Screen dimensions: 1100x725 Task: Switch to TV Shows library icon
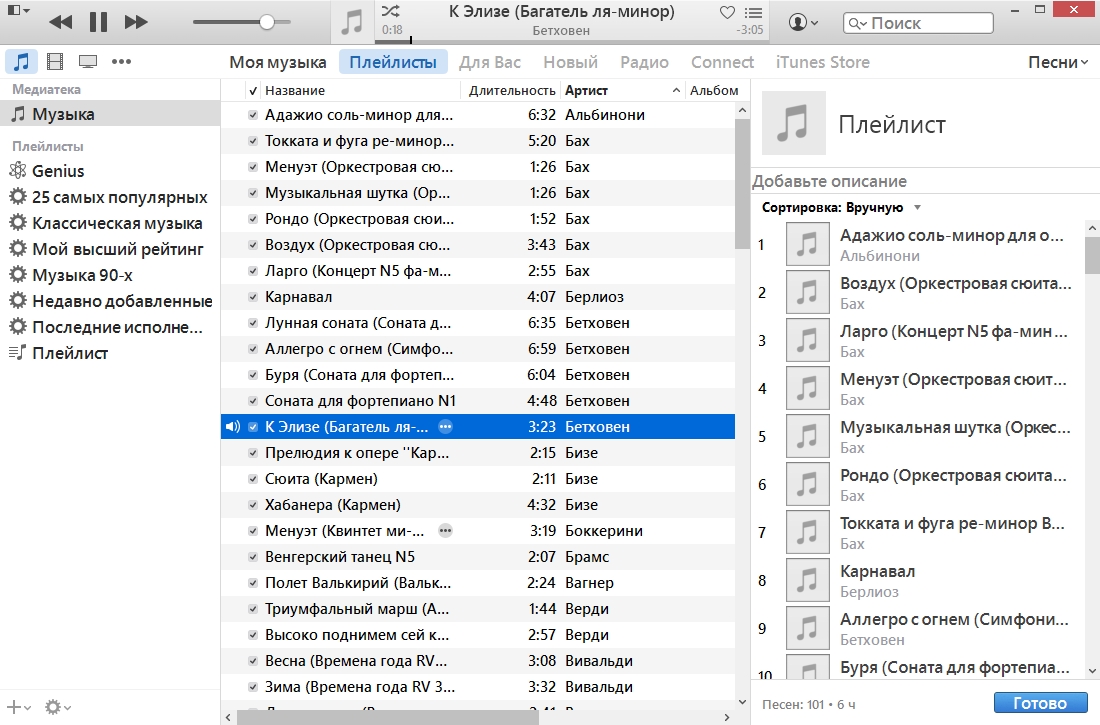coord(88,62)
